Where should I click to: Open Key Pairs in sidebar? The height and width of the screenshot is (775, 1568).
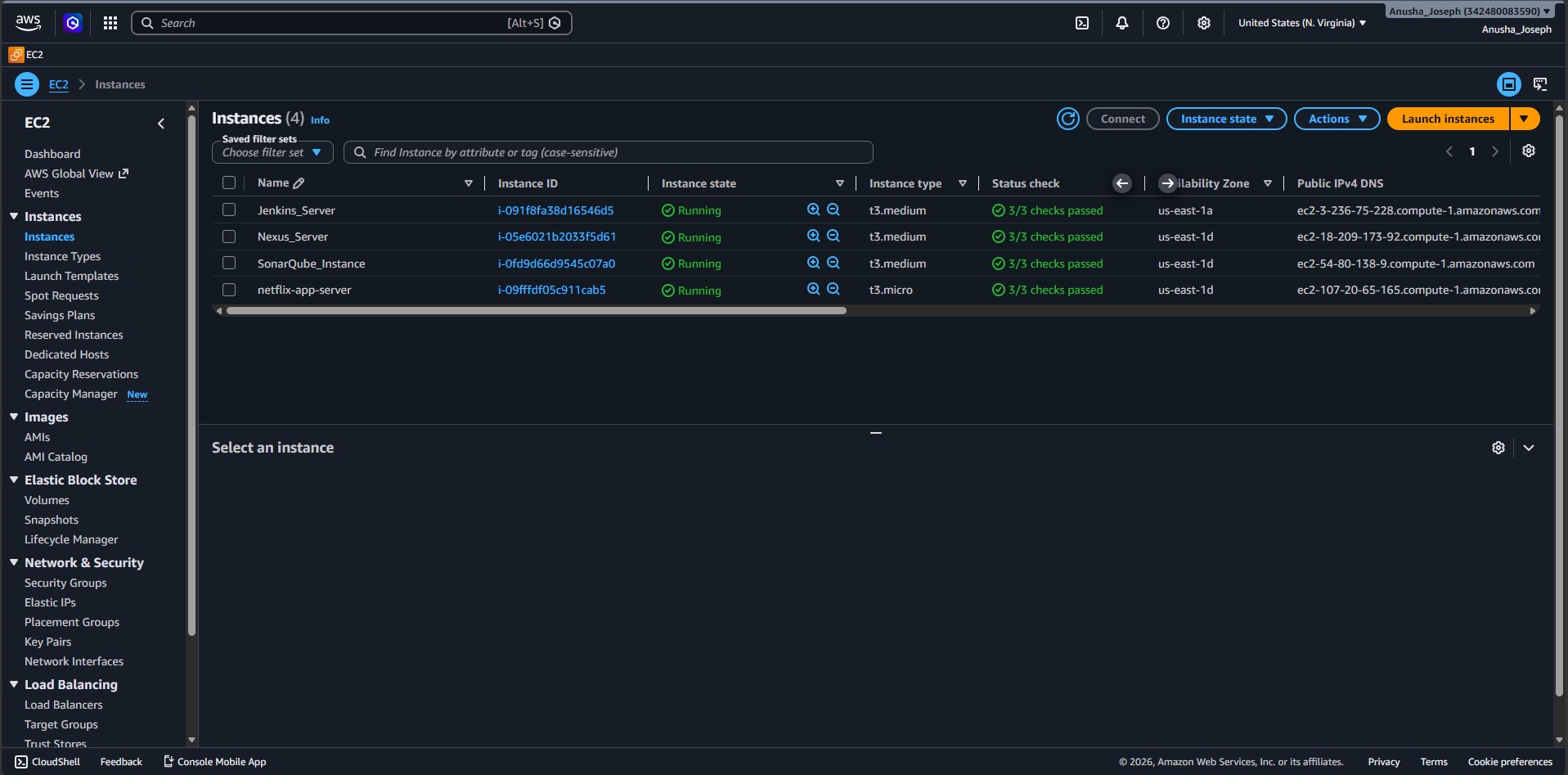[x=48, y=642]
